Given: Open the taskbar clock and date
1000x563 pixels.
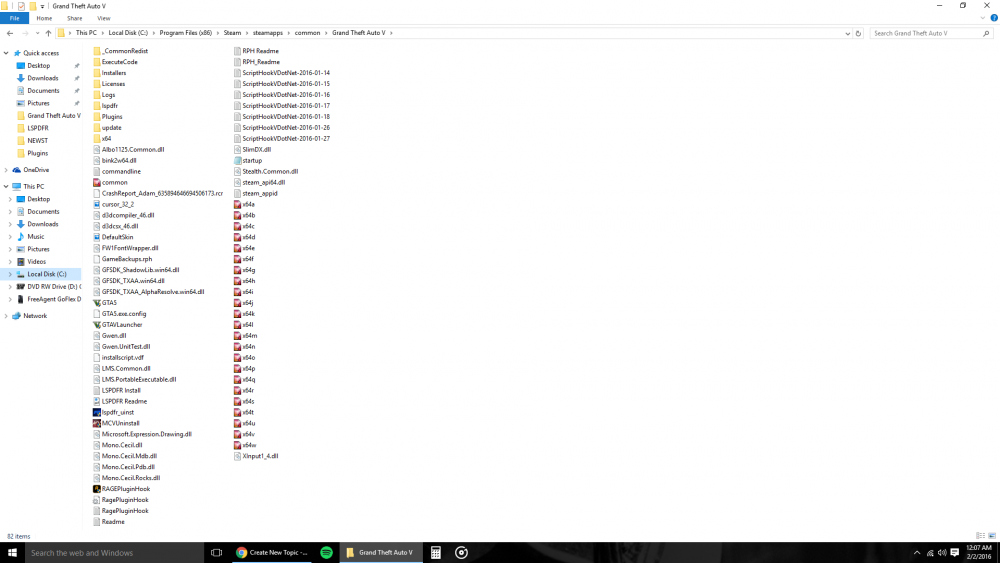Looking at the screenshot, I should pyautogui.click(x=978, y=553).
